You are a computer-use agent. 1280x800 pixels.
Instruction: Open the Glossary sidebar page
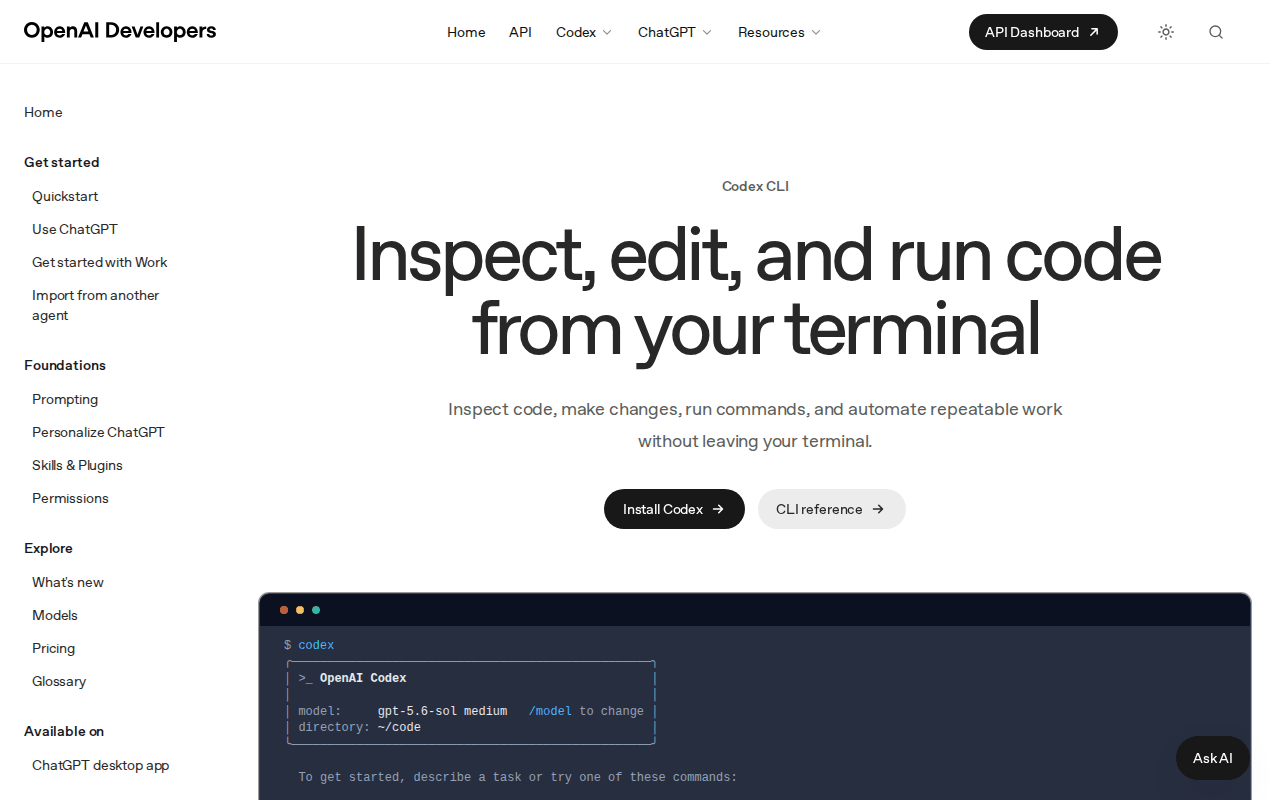tap(59, 681)
